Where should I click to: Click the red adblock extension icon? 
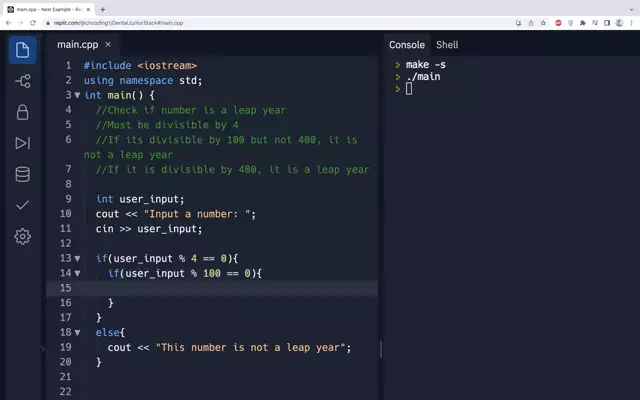coord(558,23)
